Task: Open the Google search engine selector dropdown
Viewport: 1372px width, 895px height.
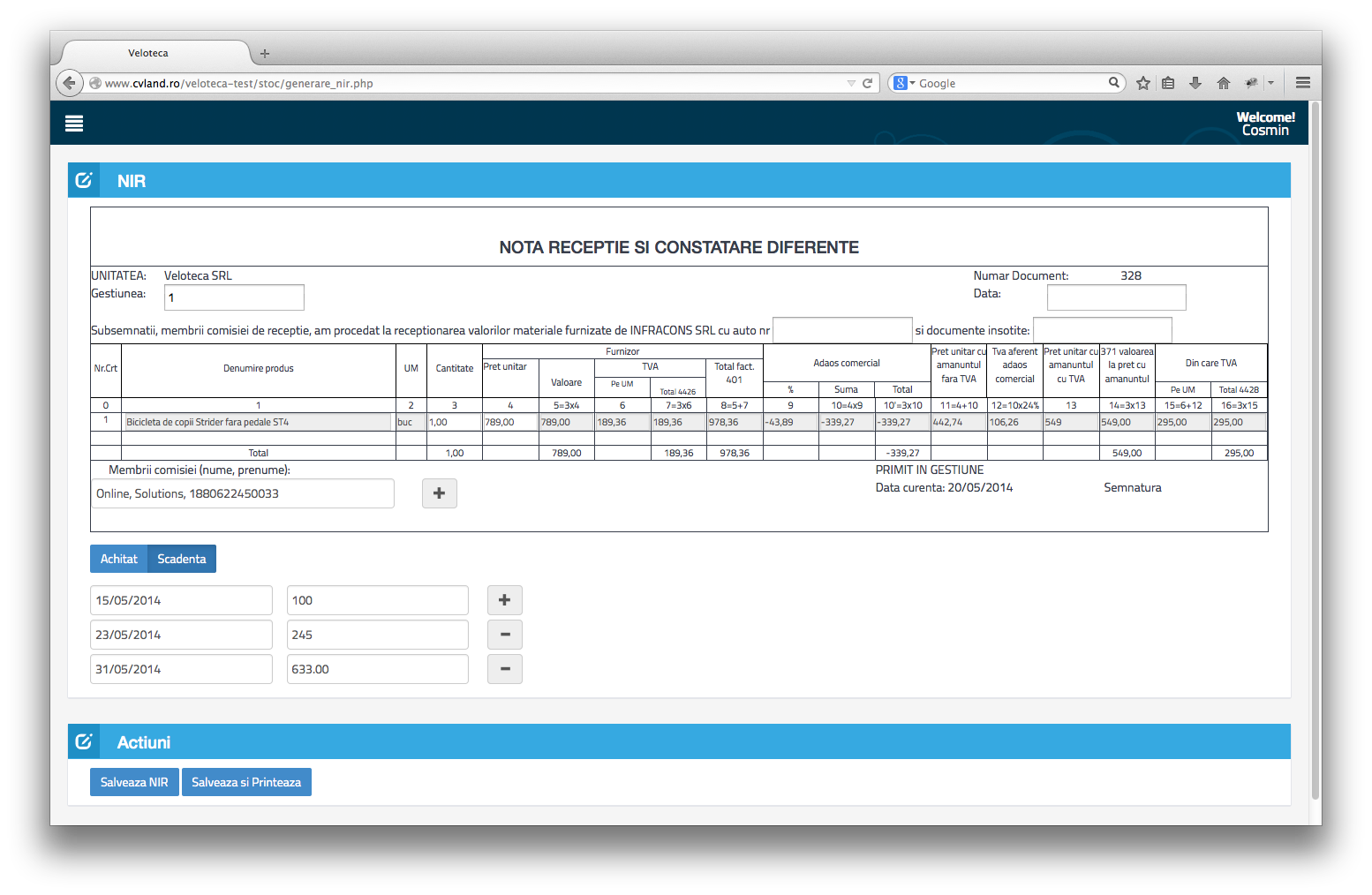Action: click(x=904, y=83)
